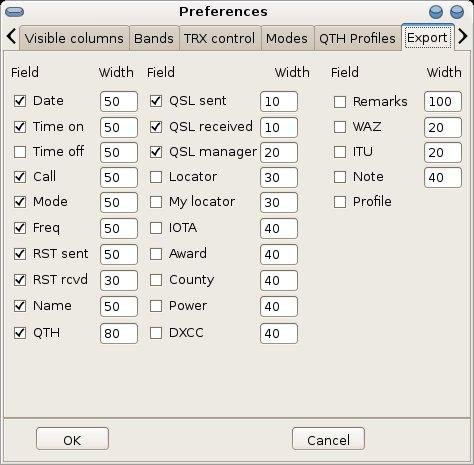Switch to the Visible columns tab
This screenshot has width=474, height=465.
click(74, 38)
